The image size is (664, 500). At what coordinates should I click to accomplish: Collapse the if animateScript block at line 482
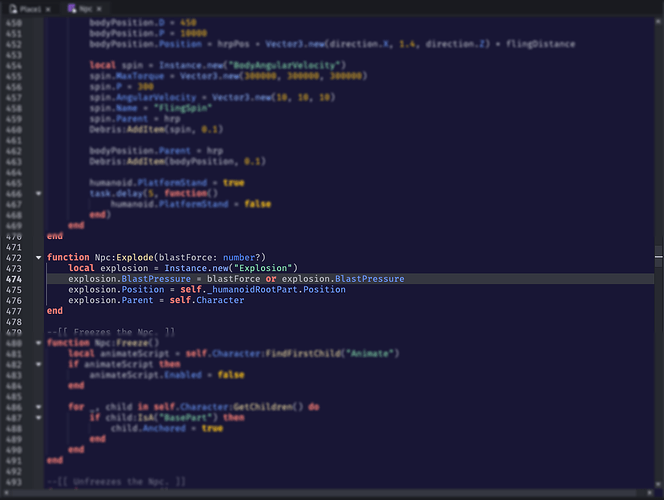pos(39,364)
